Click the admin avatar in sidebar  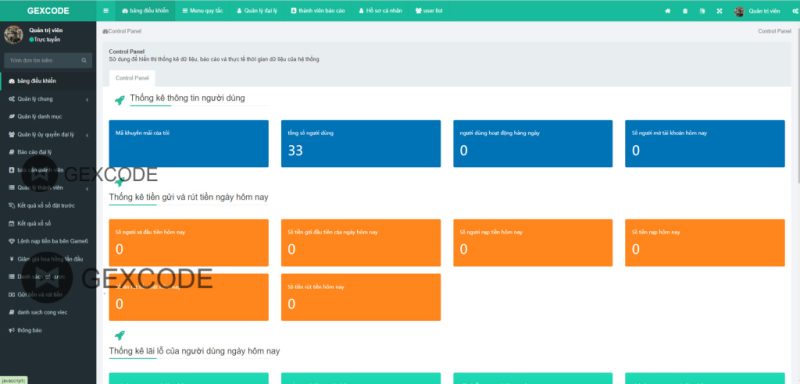tap(13, 35)
